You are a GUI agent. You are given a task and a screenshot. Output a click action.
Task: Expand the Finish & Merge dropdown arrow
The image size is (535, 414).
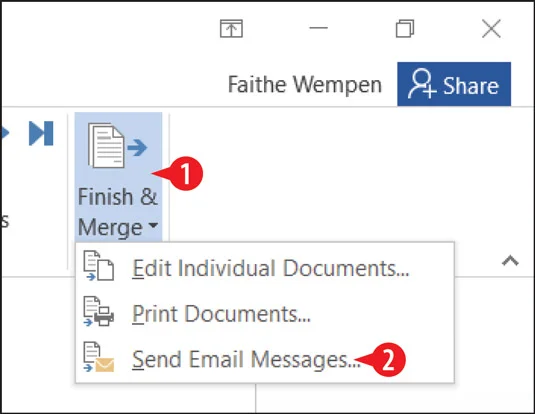click(x=153, y=226)
